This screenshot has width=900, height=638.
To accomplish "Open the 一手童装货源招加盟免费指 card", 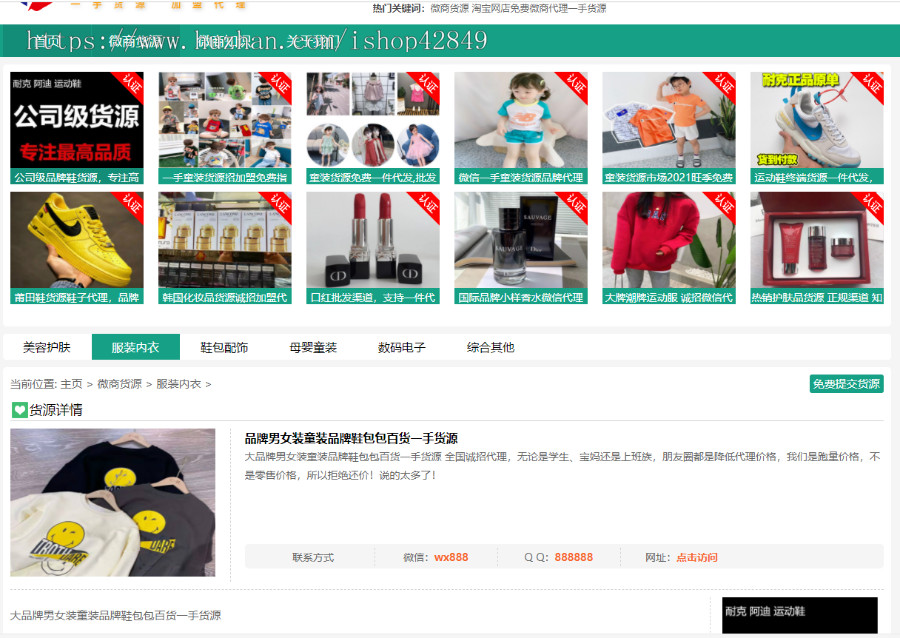I will click(x=225, y=128).
